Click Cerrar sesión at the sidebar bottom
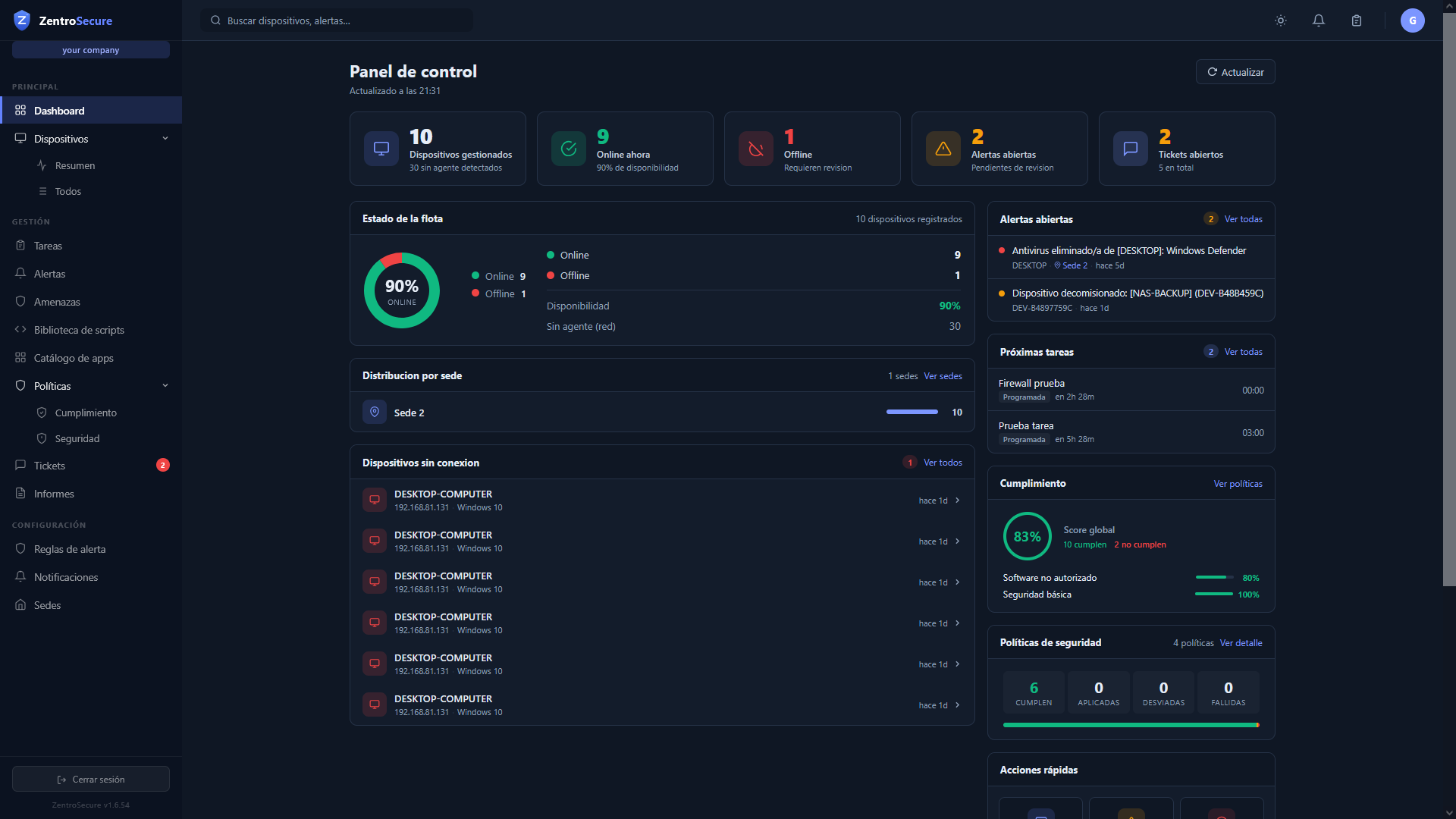 (91, 779)
